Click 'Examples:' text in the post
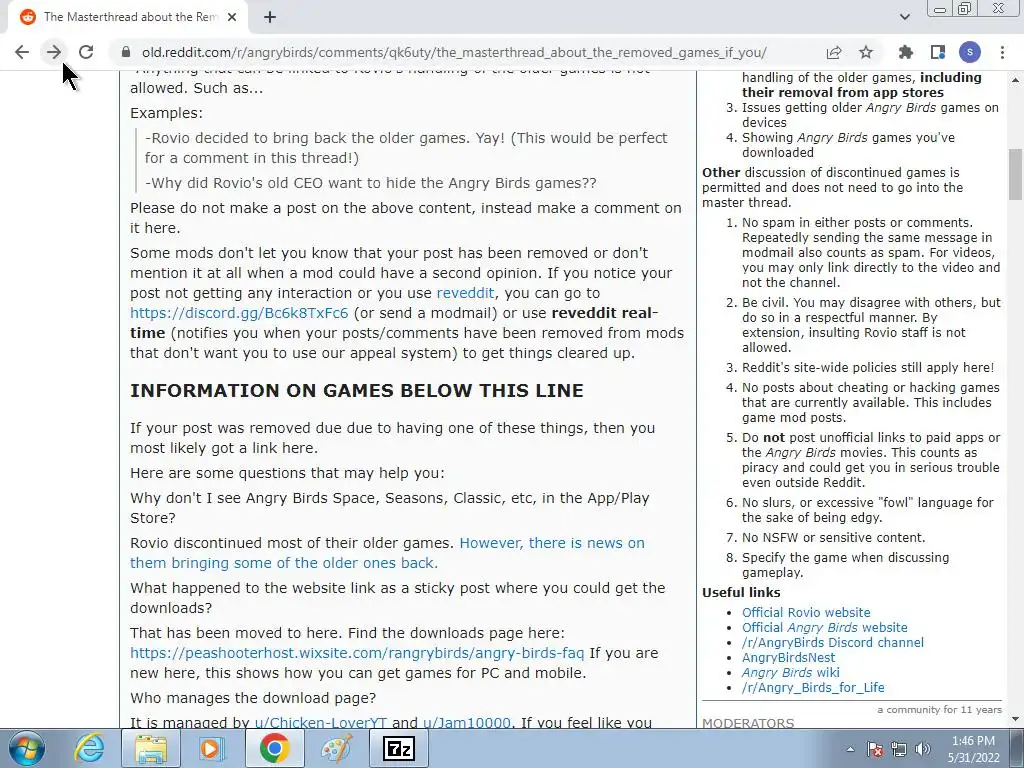This screenshot has width=1024, height=768. pyautogui.click(x=167, y=113)
